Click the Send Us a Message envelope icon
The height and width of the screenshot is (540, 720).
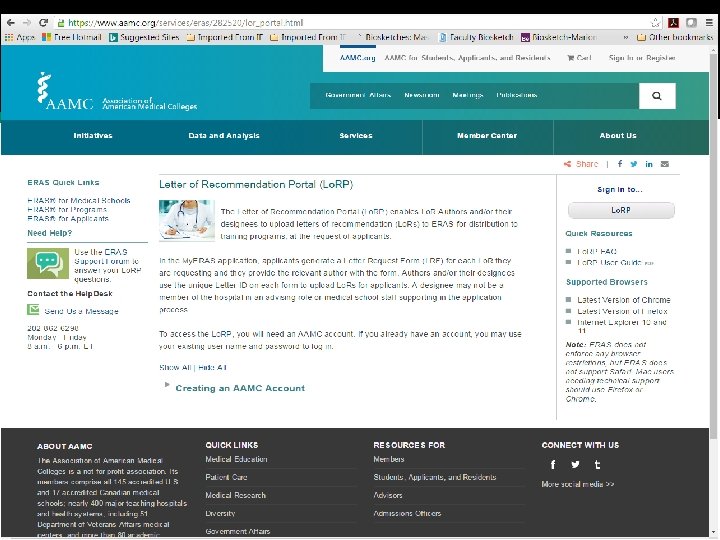click(x=33, y=310)
